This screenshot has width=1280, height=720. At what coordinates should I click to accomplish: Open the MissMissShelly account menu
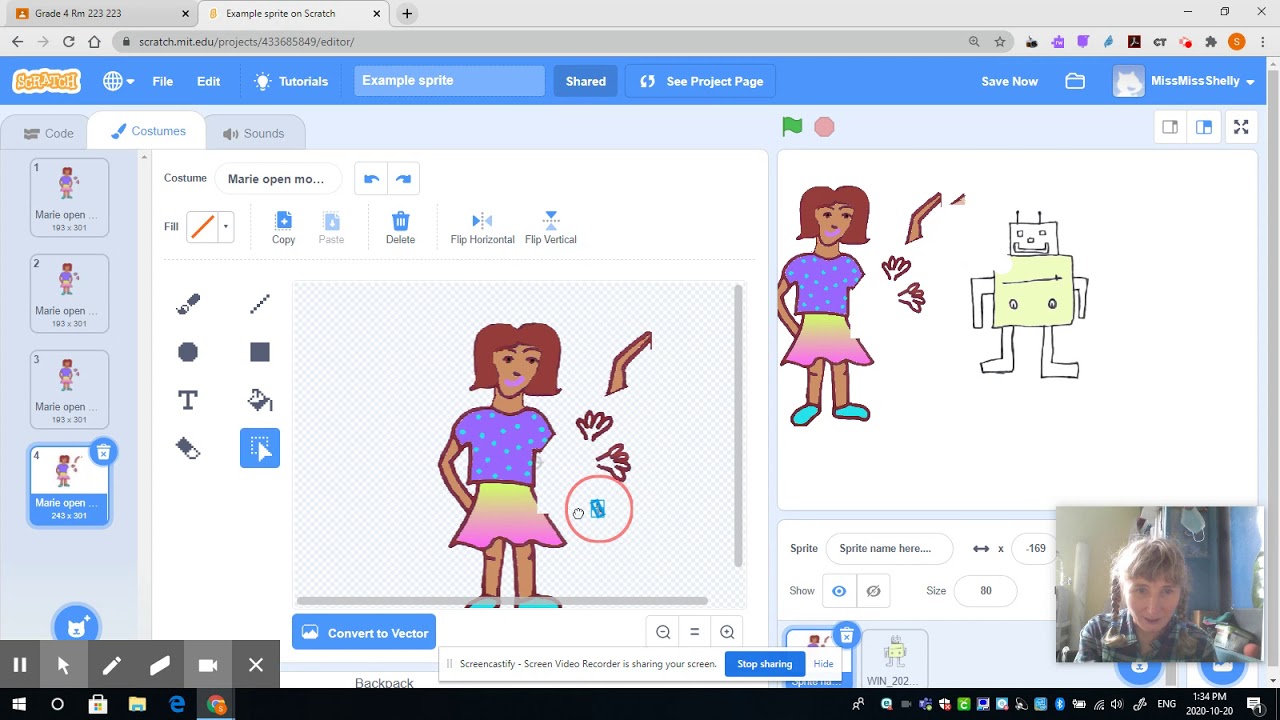pyautogui.click(x=1185, y=81)
